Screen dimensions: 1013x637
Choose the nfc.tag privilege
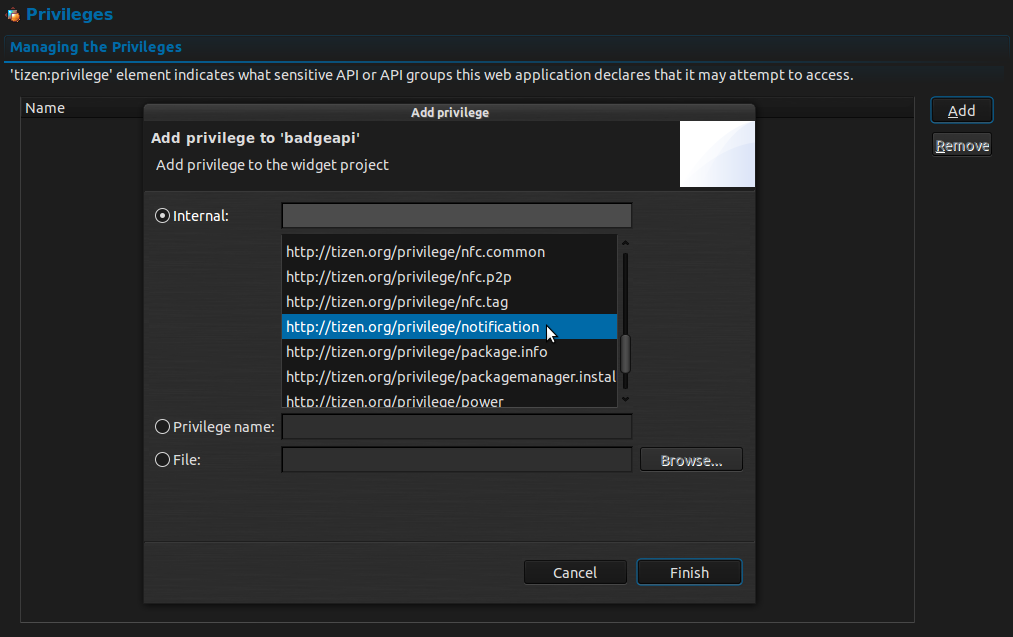[397, 302]
